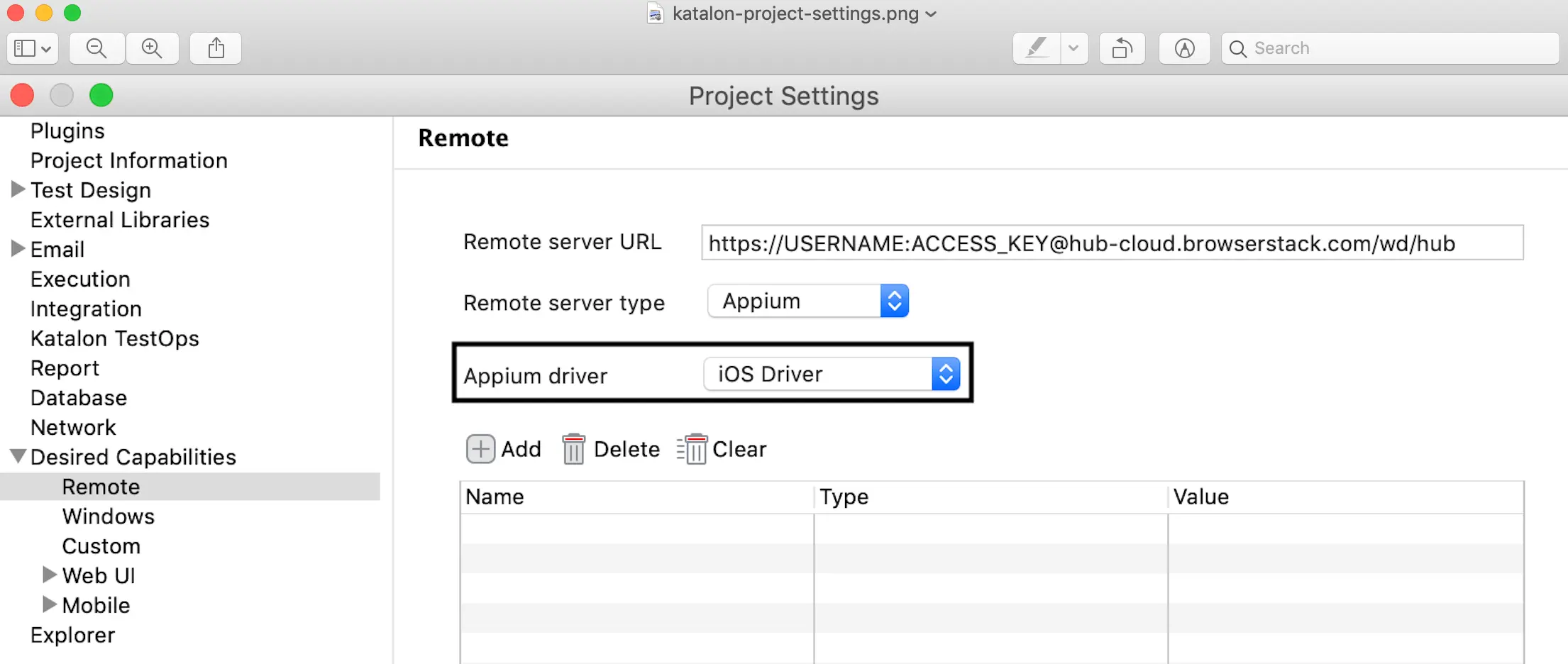Click the zoom out magnifier icon
The height and width of the screenshot is (664, 1568).
tap(96, 48)
